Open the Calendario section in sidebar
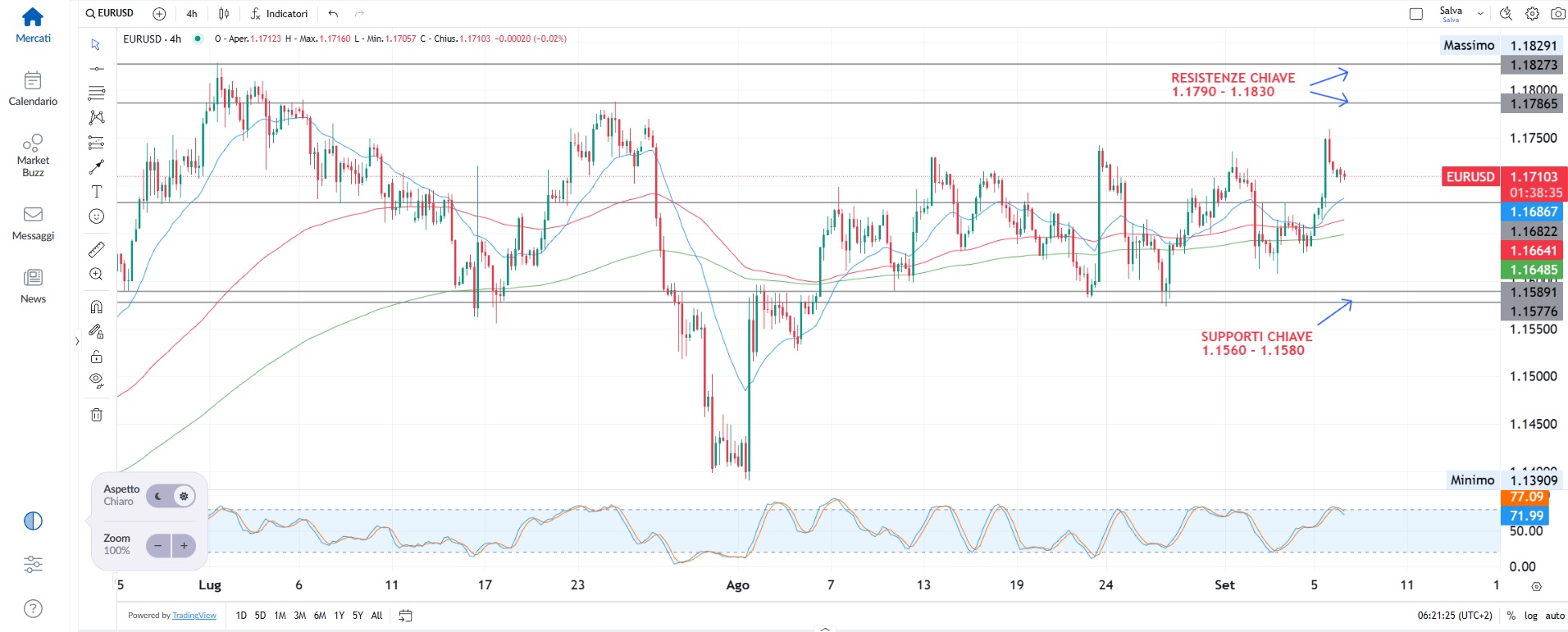1568x632 pixels. pos(33,89)
